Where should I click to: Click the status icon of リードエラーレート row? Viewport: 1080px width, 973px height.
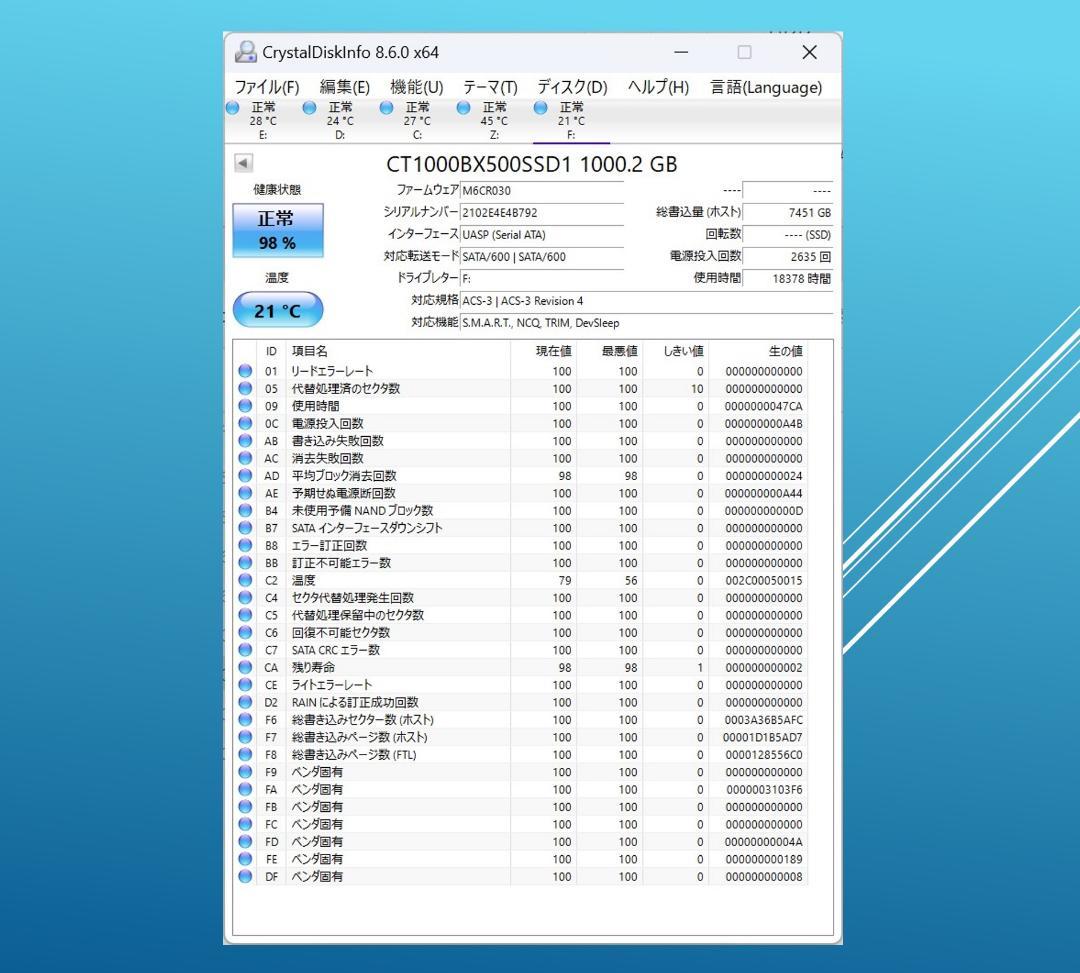[x=245, y=370]
